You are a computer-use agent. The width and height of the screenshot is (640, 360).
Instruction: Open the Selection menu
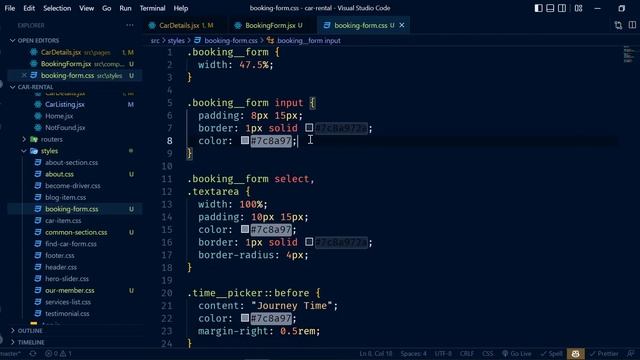coord(57,8)
